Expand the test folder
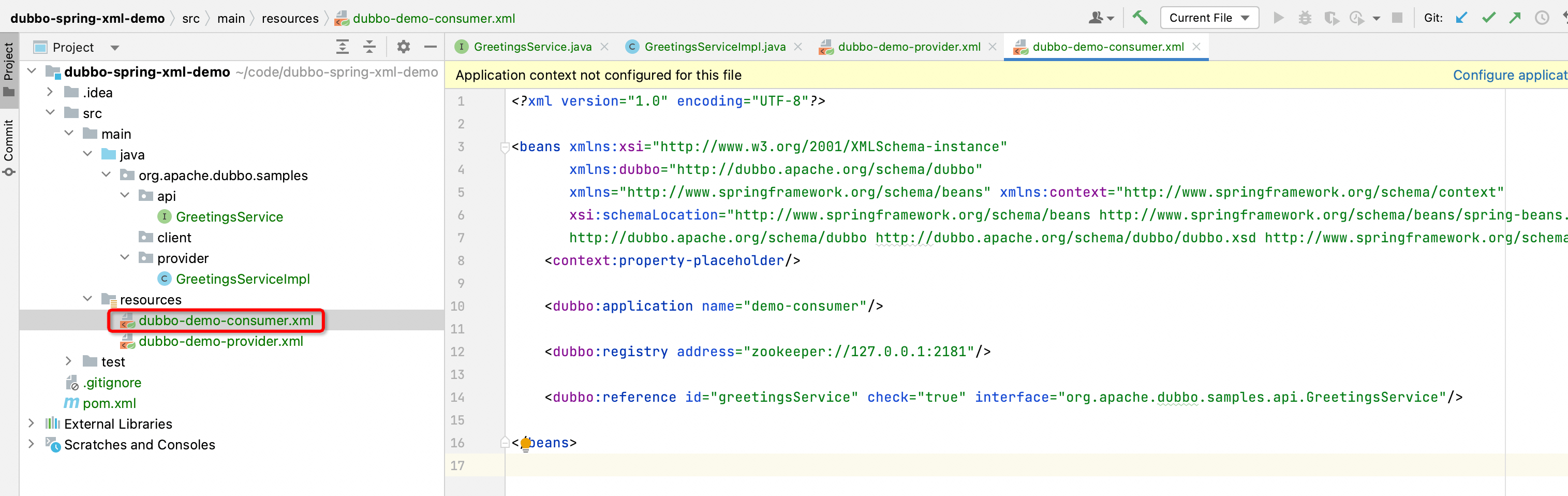This screenshot has height=496, width=1568. coord(69,361)
